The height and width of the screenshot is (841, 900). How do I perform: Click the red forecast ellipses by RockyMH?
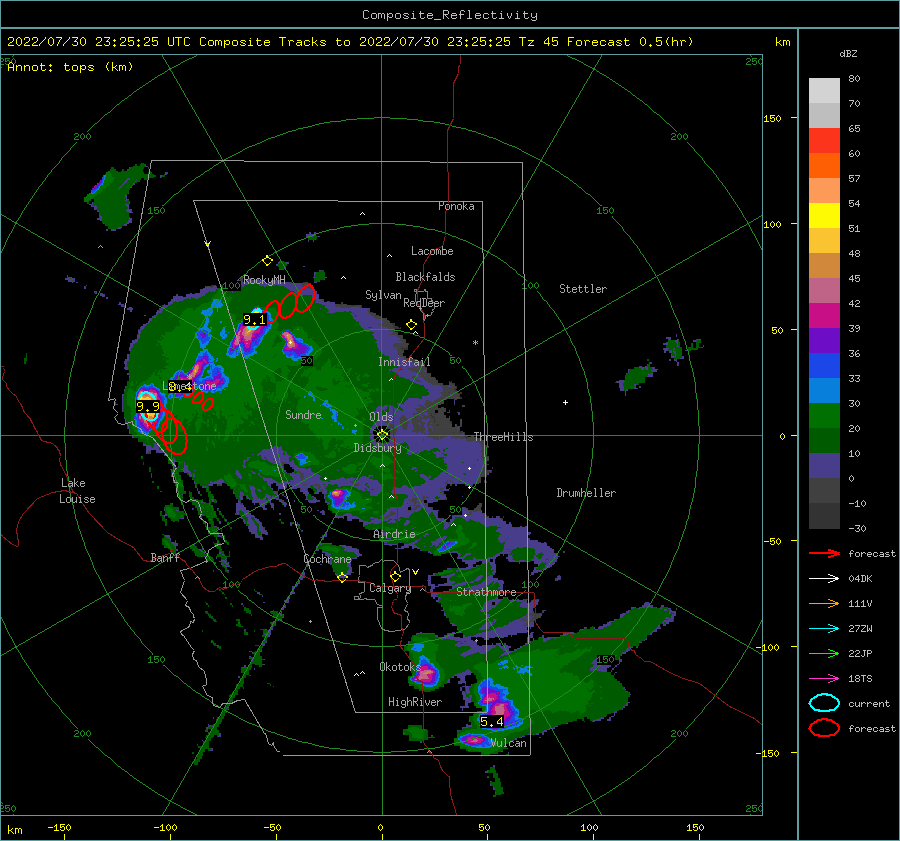point(290,305)
